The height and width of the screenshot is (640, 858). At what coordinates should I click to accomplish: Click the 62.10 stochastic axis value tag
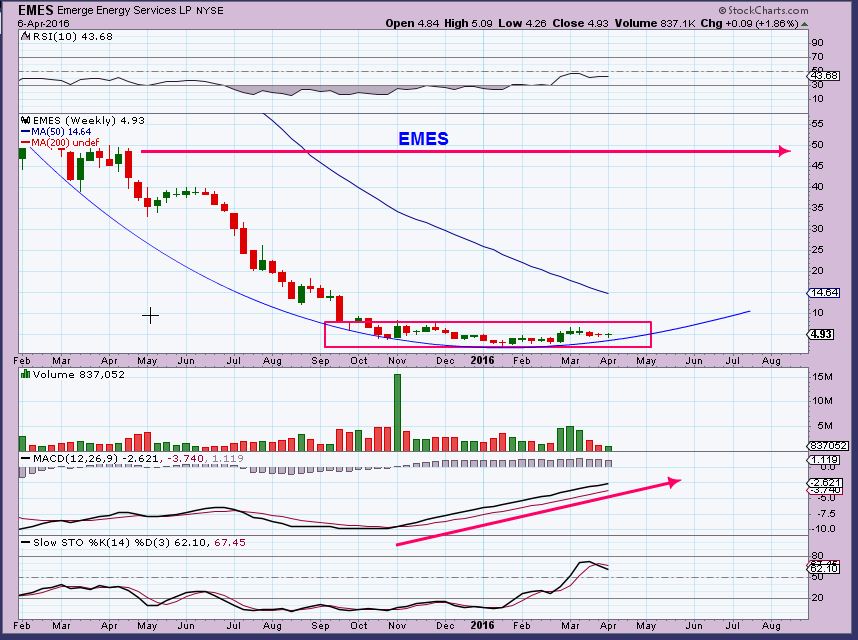click(824, 569)
